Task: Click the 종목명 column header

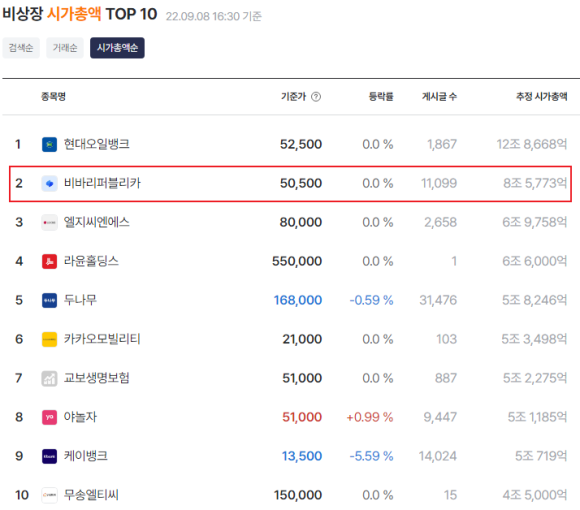Action: pyautogui.click(x=53, y=97)
